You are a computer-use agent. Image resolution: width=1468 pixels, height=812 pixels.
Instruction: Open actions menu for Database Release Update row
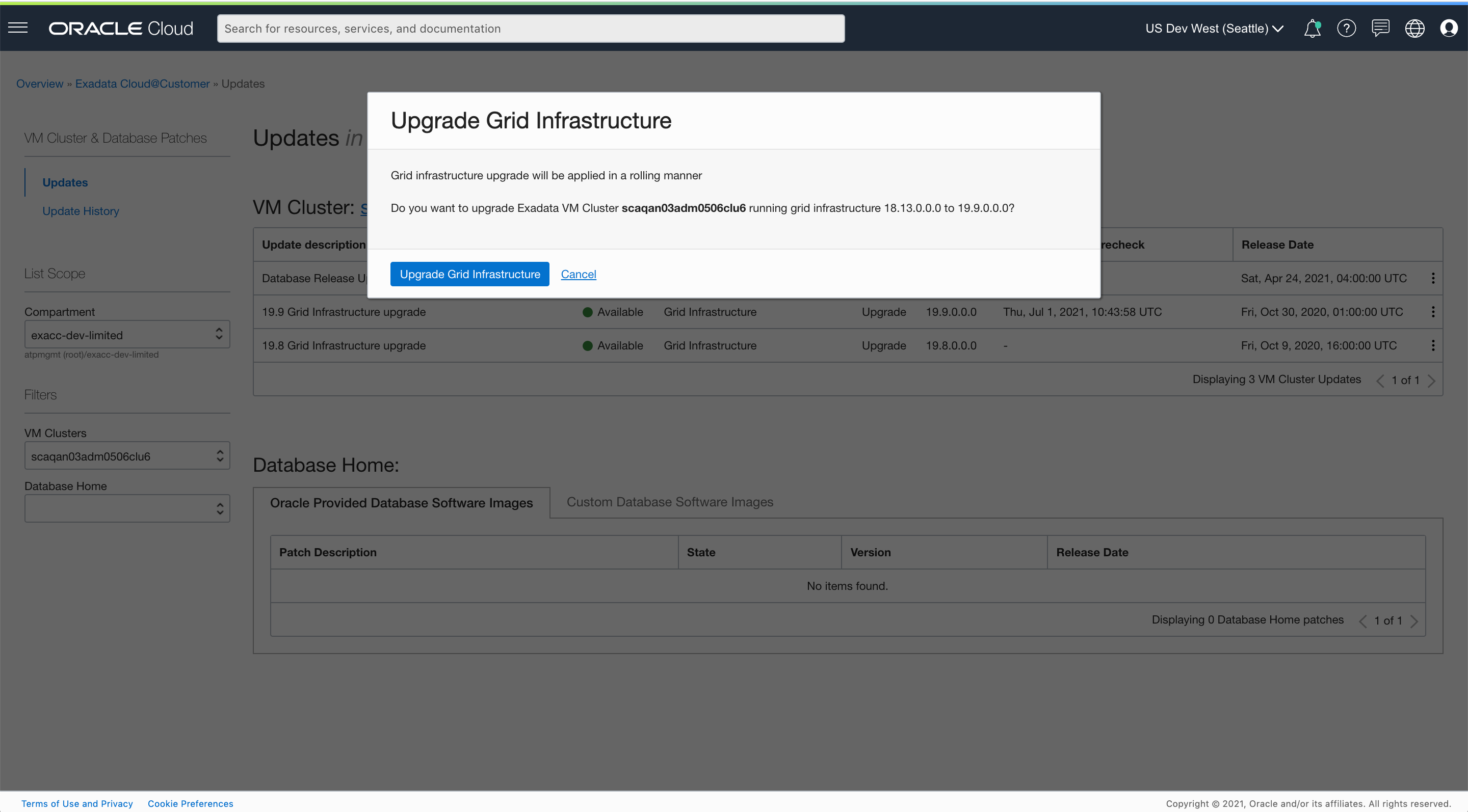coord(1433,278)
